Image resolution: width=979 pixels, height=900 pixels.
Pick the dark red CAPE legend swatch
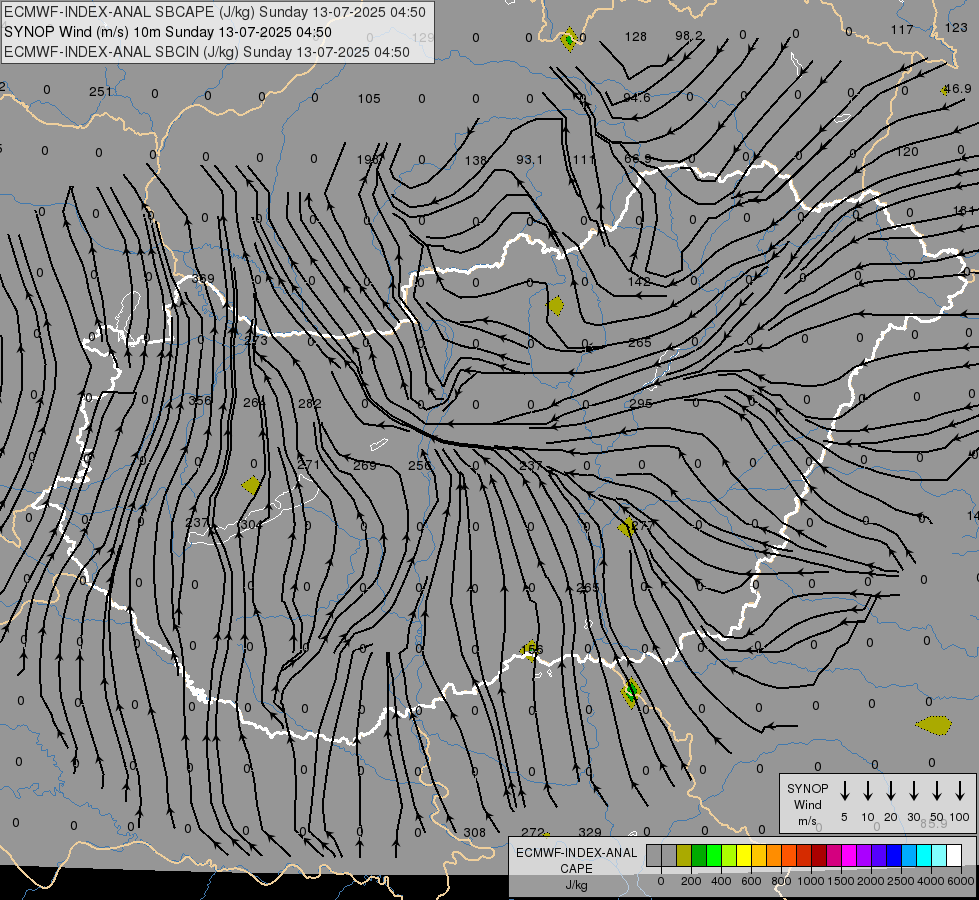[819, 856]
